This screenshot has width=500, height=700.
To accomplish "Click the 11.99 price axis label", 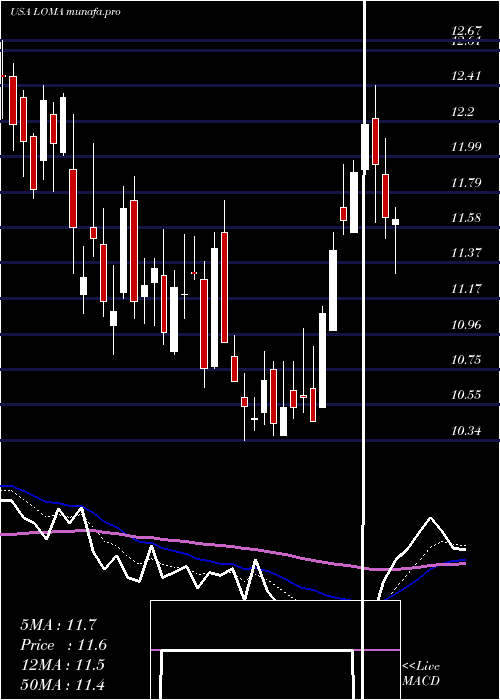I will [x=466, y=146].
